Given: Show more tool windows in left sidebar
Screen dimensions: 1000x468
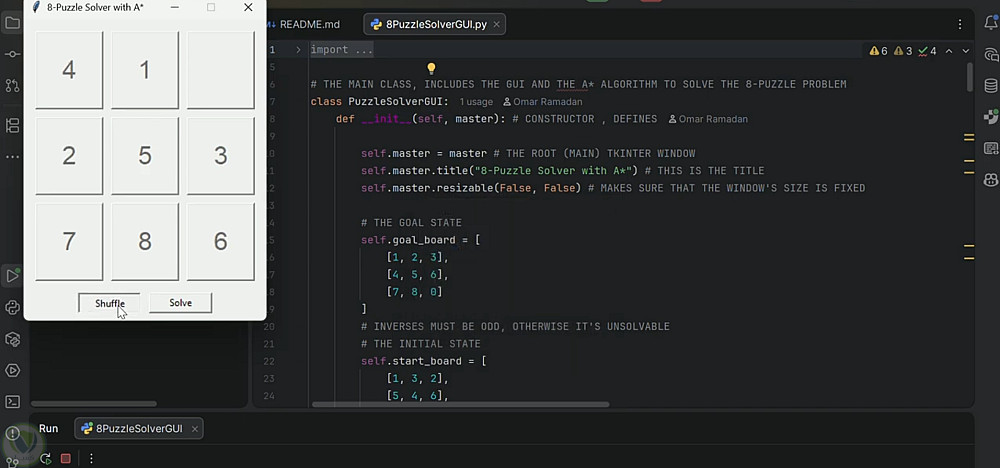Looking at the screenshot, I should coord(12,156).
